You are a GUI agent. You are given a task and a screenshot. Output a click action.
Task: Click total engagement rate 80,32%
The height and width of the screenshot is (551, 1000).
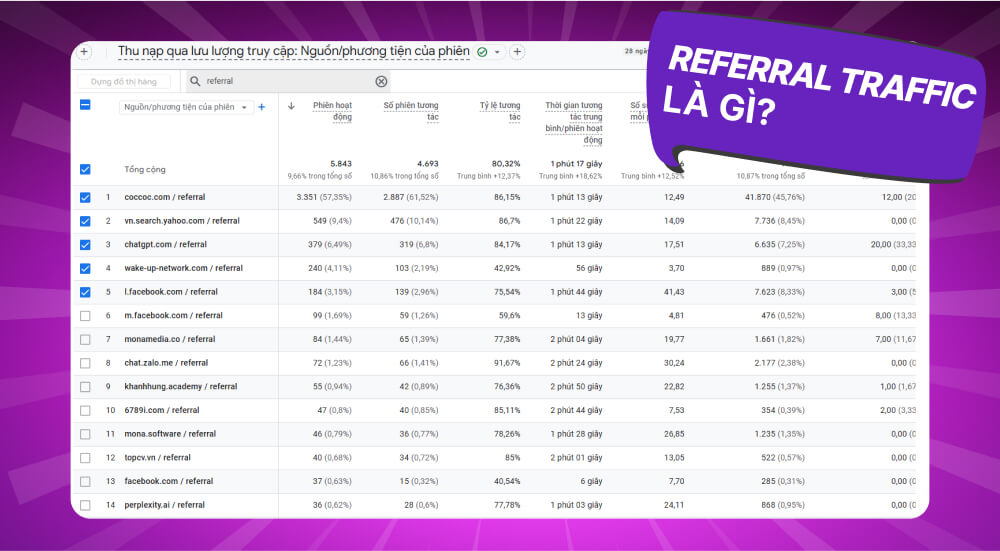pyautogui.click(x=506, y=164)
